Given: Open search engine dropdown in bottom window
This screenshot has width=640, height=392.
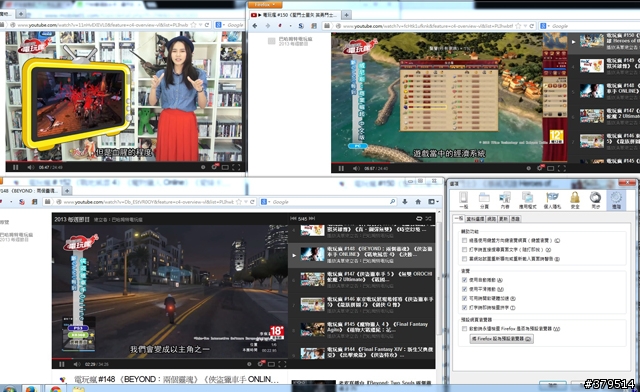Looking at the screenshot, I should [266, 202].
